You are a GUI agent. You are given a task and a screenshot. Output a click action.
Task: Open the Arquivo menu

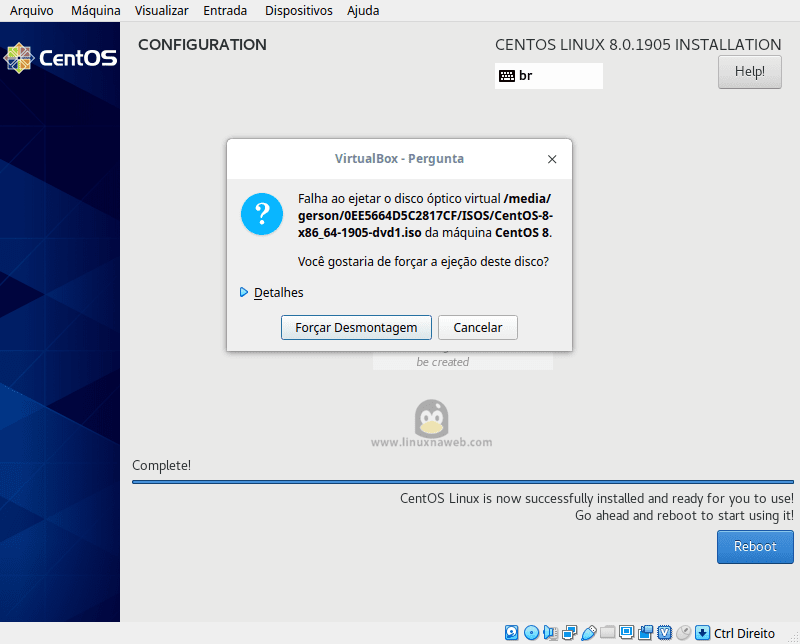(32, 11)
